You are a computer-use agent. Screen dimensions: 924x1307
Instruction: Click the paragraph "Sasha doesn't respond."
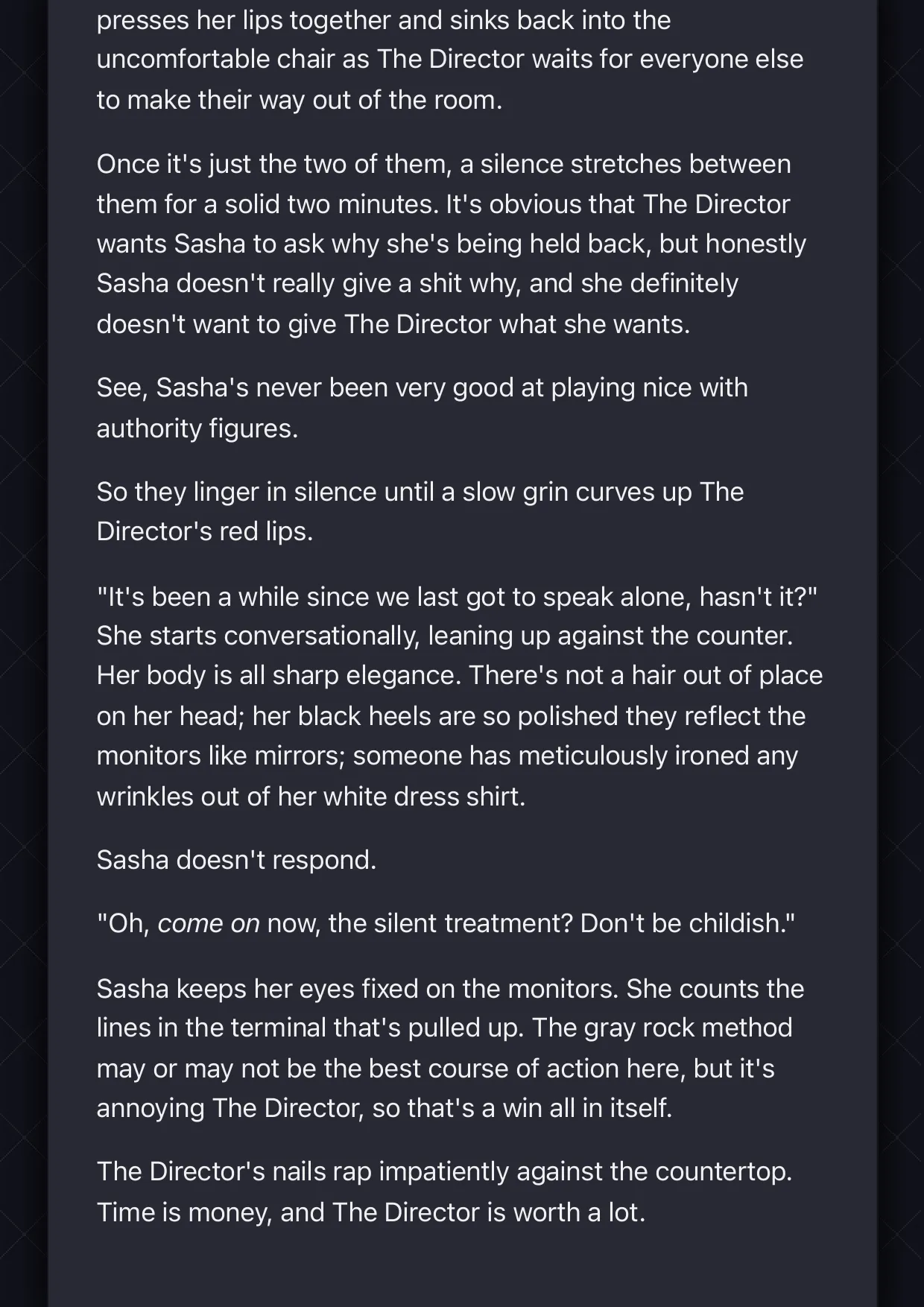[236, 860]
